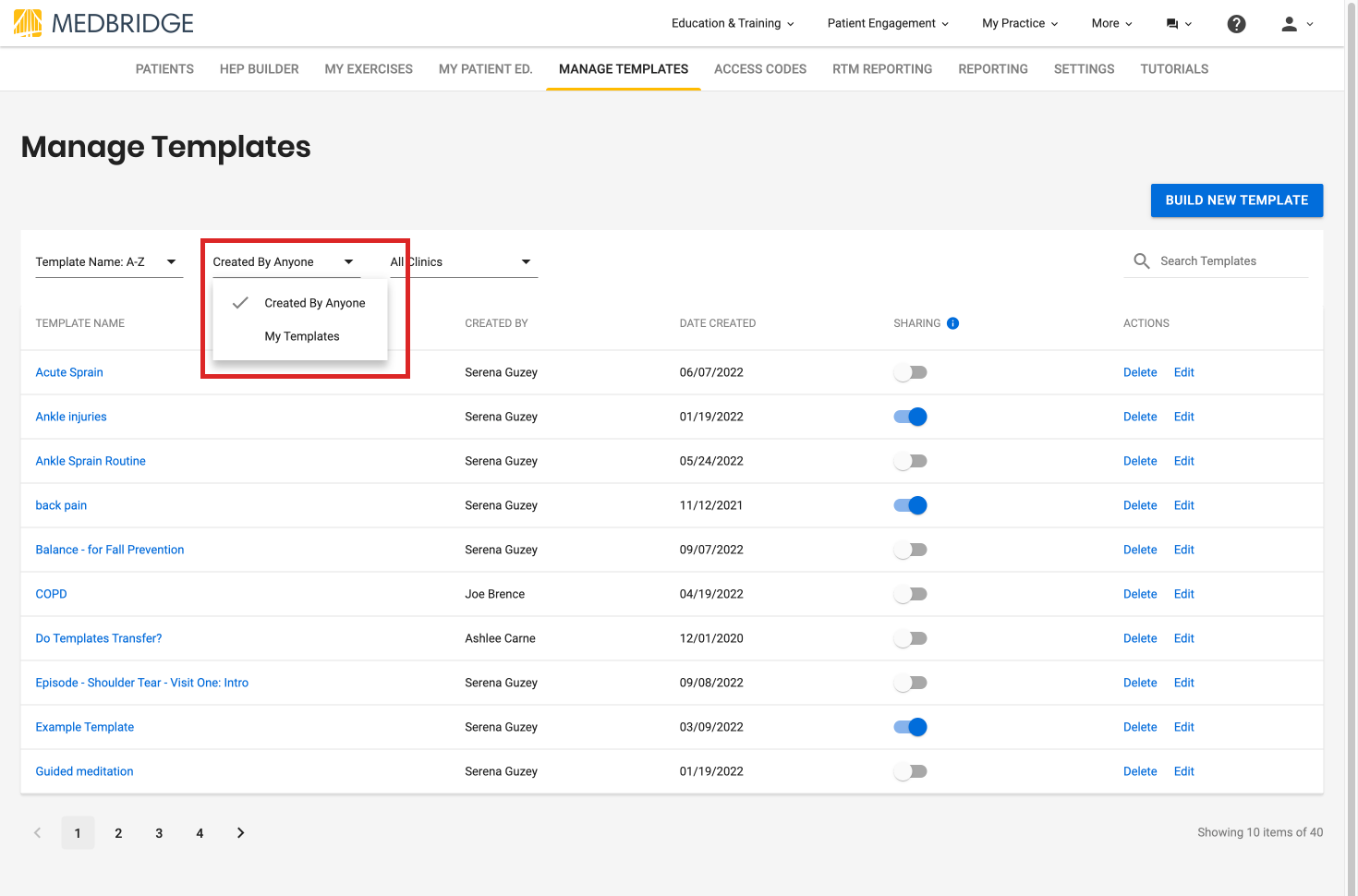Click the Ashlee Carne creator cell
The width and height of the screenshot is (1358, 896).
pos(501,638)
